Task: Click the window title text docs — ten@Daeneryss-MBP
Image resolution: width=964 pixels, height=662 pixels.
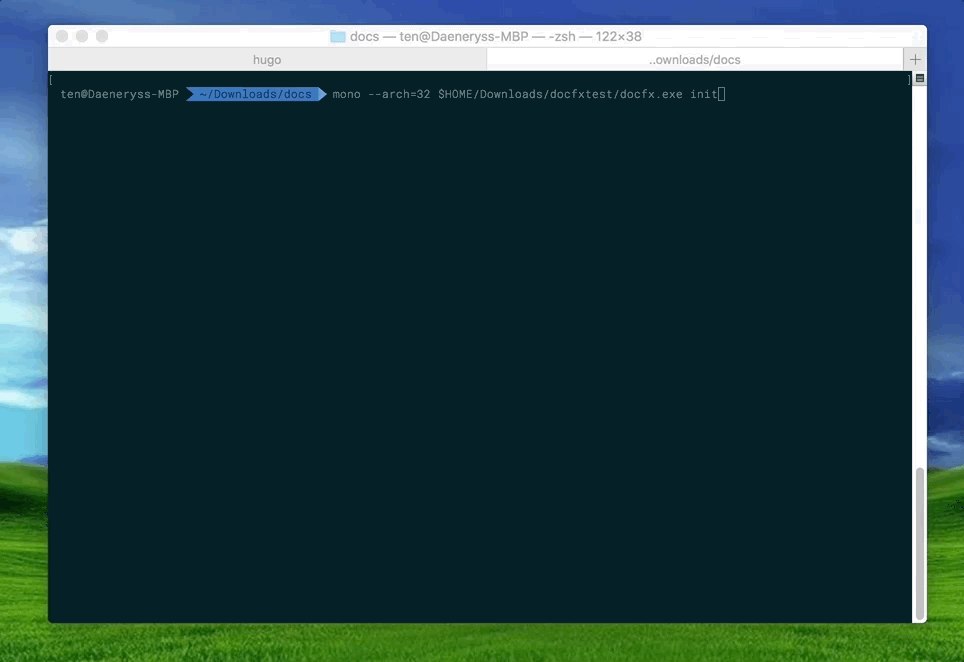Action: [x=496, y=36]
